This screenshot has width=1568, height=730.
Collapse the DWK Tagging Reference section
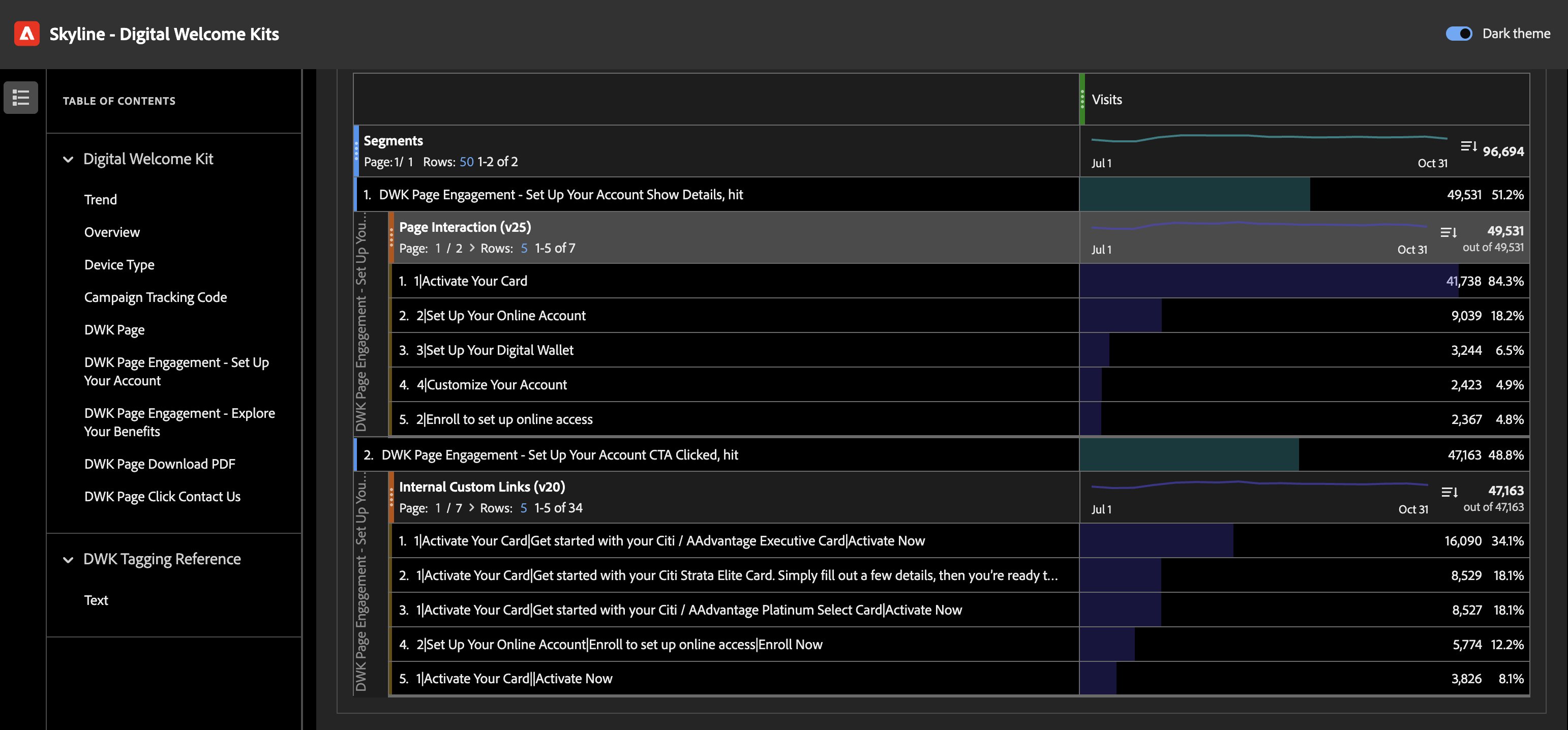point(68,560)
